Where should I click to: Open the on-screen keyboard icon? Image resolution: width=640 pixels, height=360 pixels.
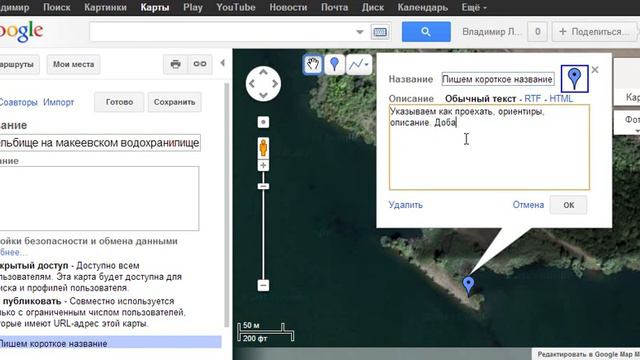tap(380, 32)
